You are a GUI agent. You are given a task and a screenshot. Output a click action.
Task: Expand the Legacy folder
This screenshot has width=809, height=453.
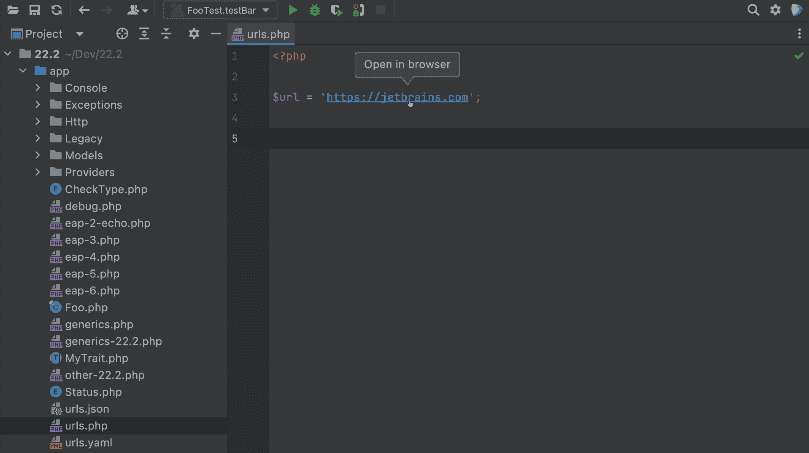tap(38, 138)
